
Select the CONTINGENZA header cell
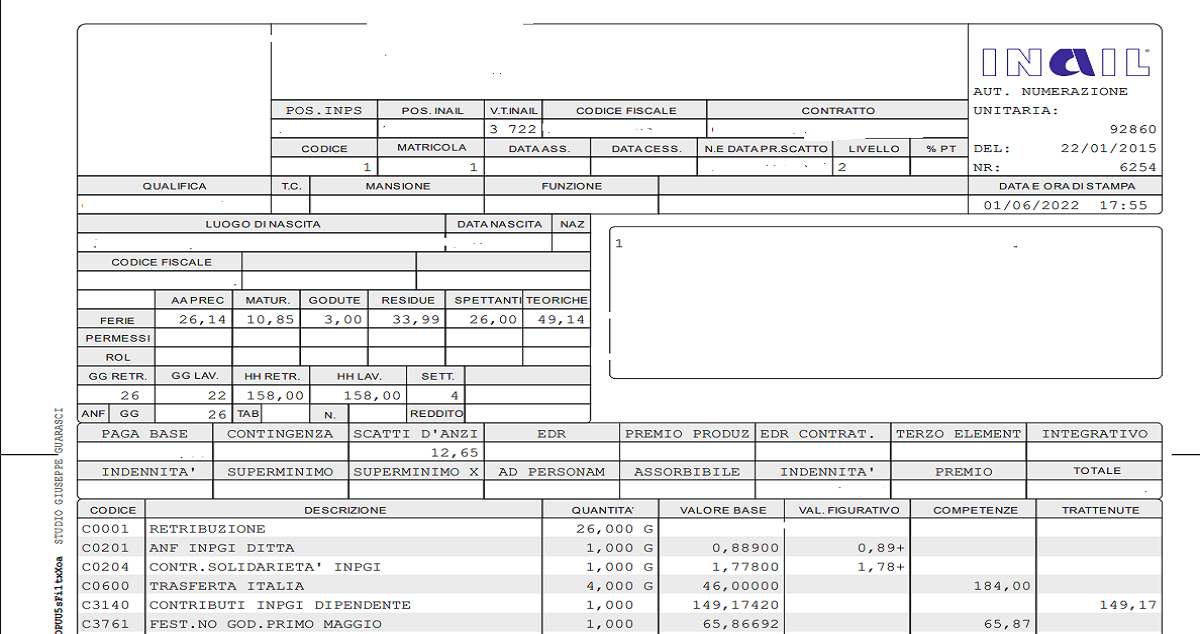coord(280,434)
